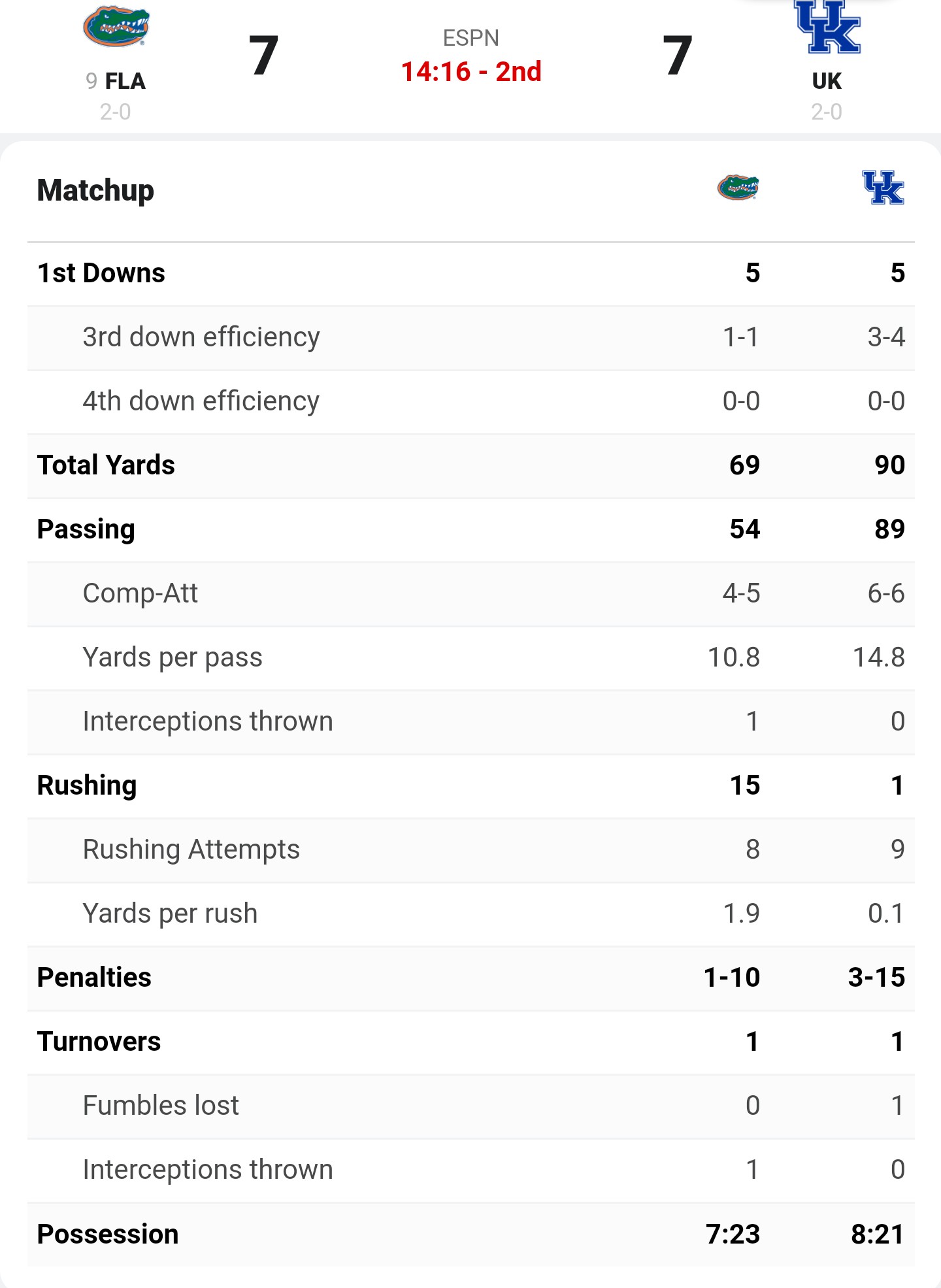This screenshot has width=941, height=1288.
Task: Tap the Turnovers stat row
Action: point(470,1042)
